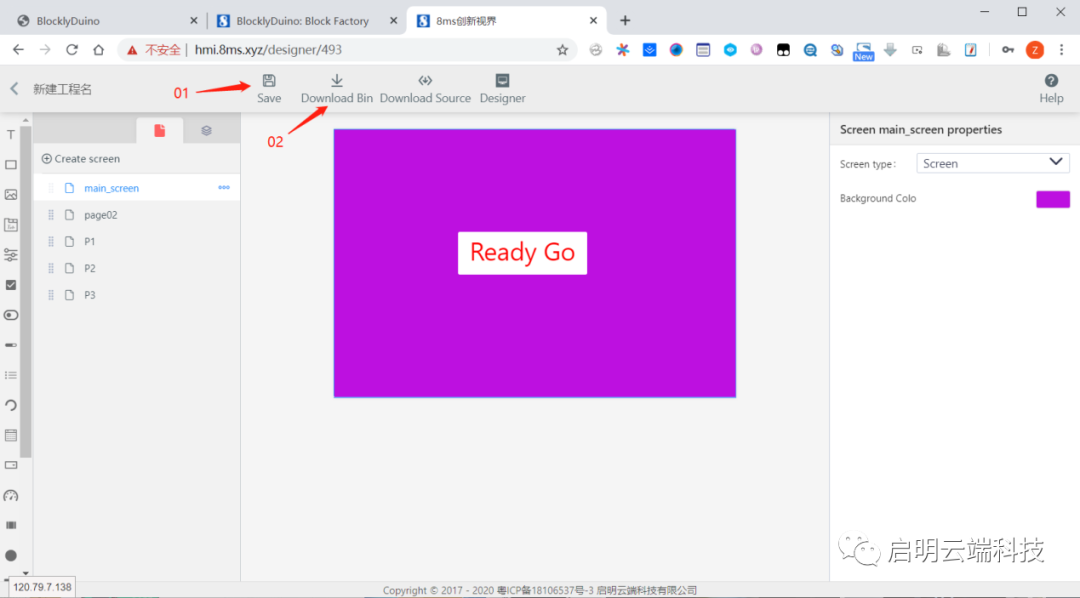Open the Designer toolbar item
This screenshot has height=598, width=1080.
pos(502,89)
